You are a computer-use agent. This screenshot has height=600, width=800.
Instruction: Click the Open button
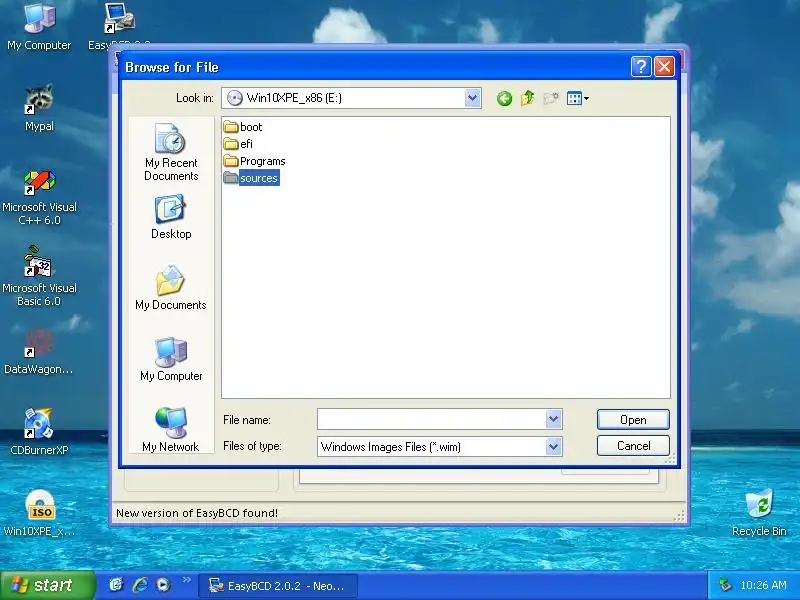point(633,419)
